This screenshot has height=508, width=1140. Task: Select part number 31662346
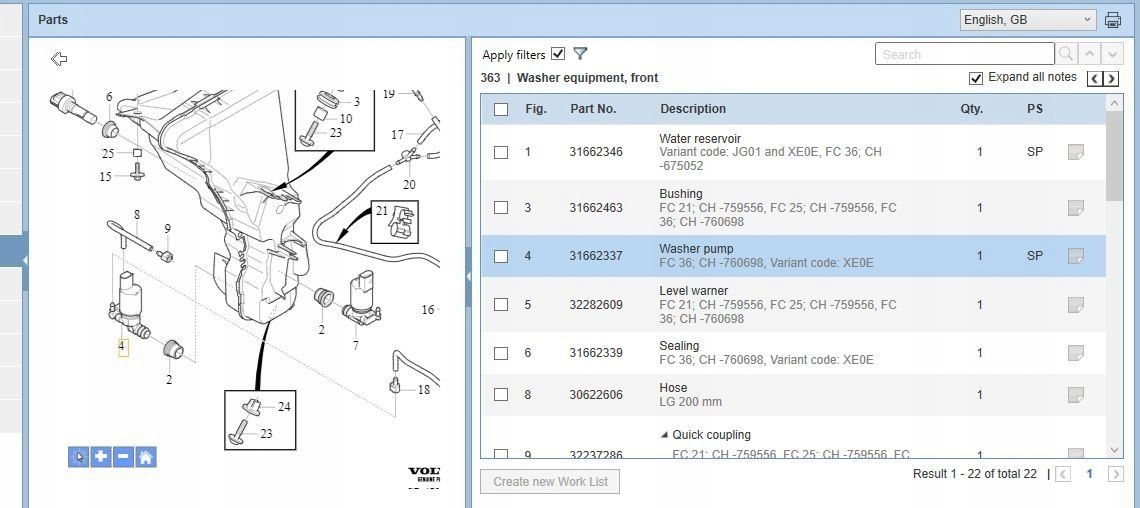595,152
